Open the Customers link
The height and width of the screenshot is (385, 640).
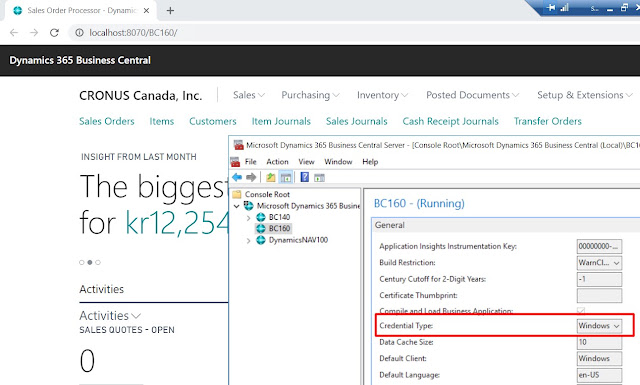pos(213,121)
